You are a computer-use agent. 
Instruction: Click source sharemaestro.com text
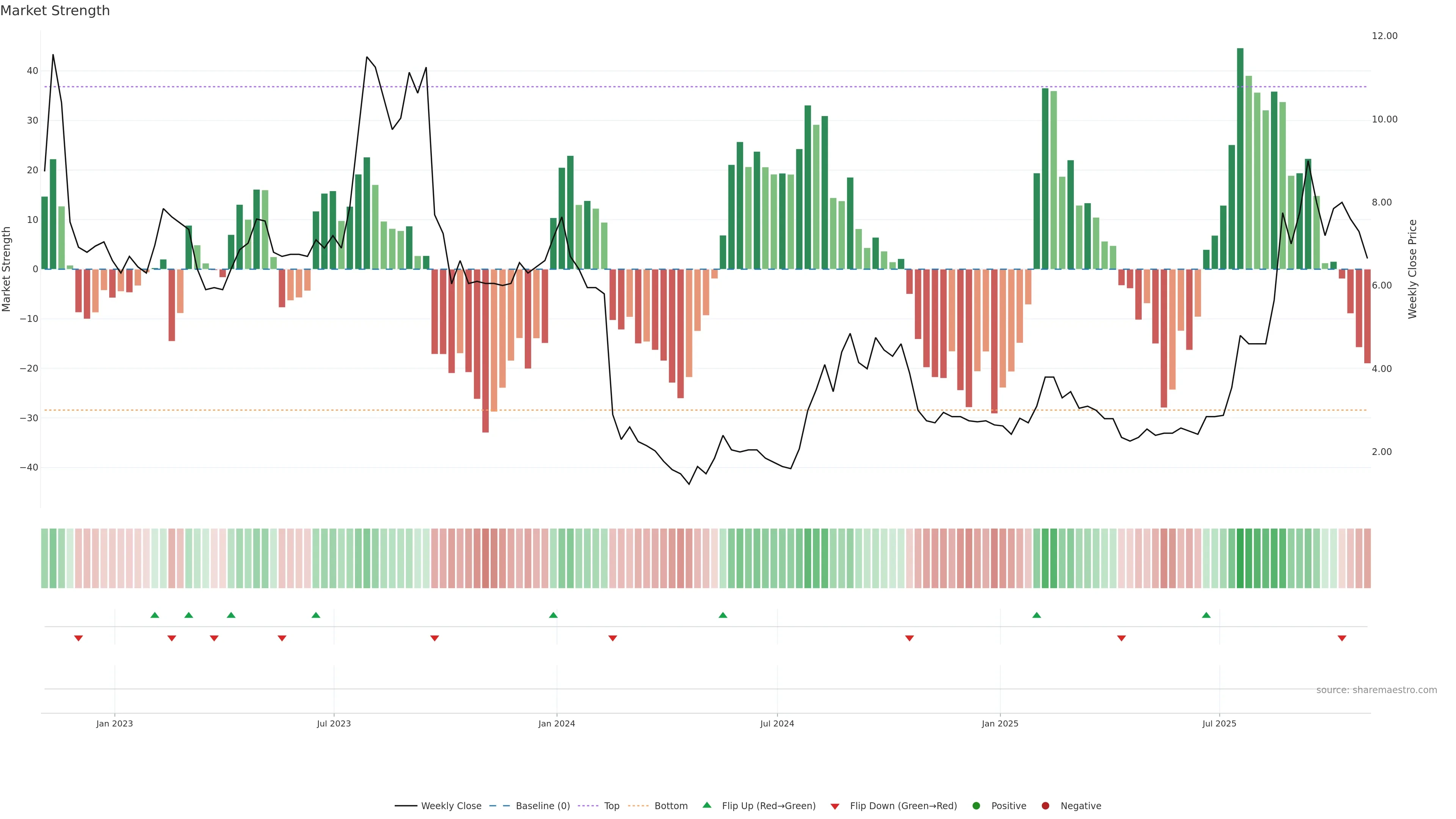pyautogui.click(x=1376, y=690)
